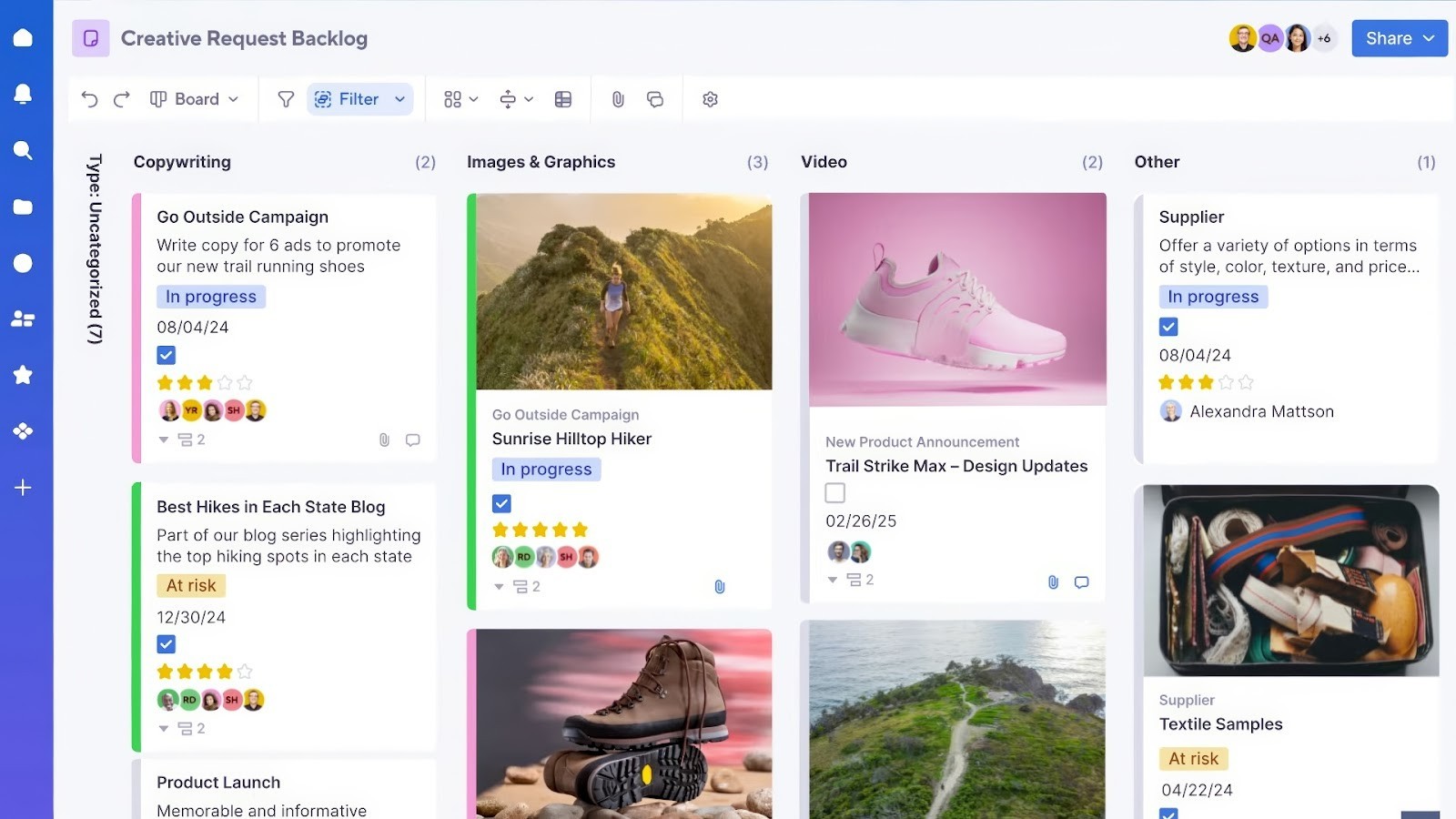Screen dimensions: 1456x819
Task: Open the attachment paperclip in the toolbar
Action: pos(618,99)
